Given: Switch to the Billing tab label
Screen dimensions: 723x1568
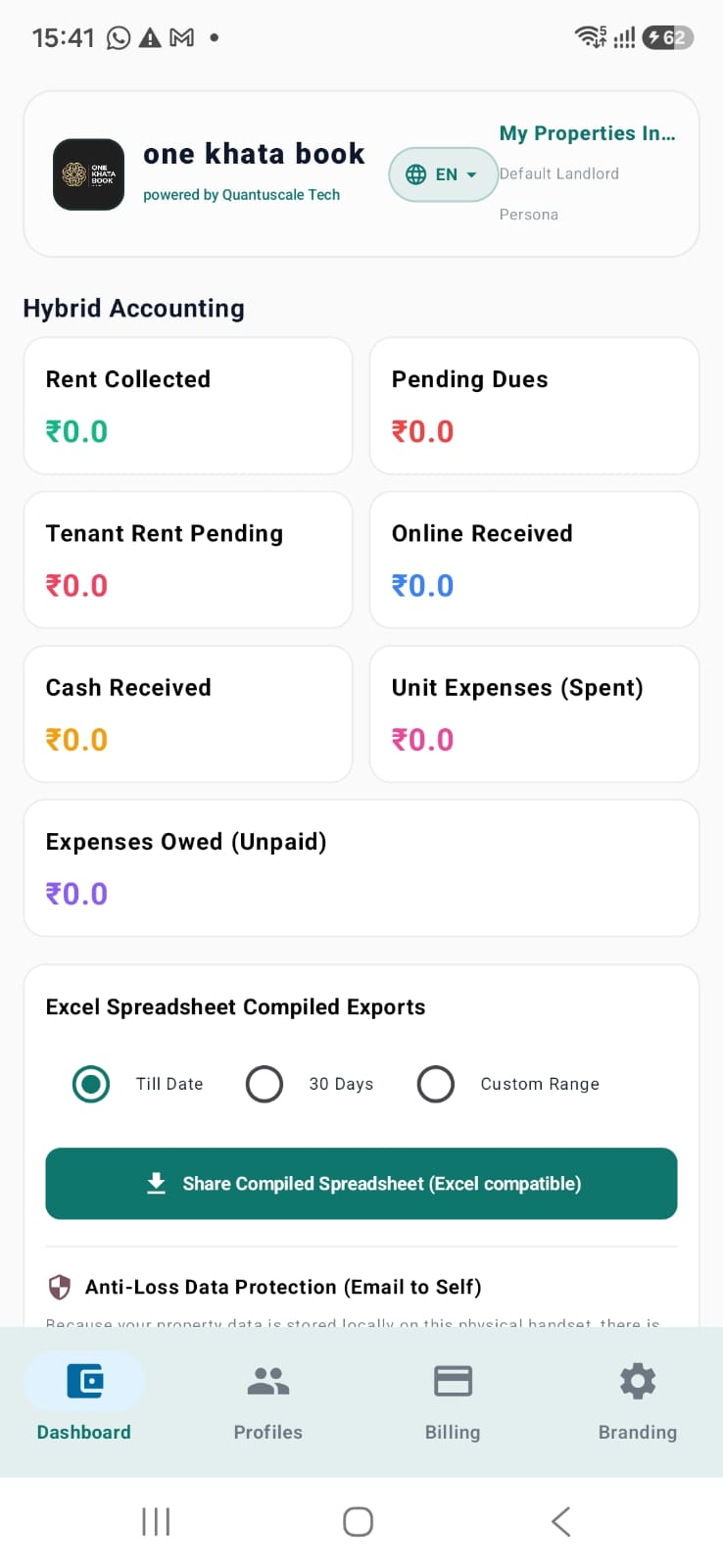Looking at the screenshot, I should (453, 1432).
